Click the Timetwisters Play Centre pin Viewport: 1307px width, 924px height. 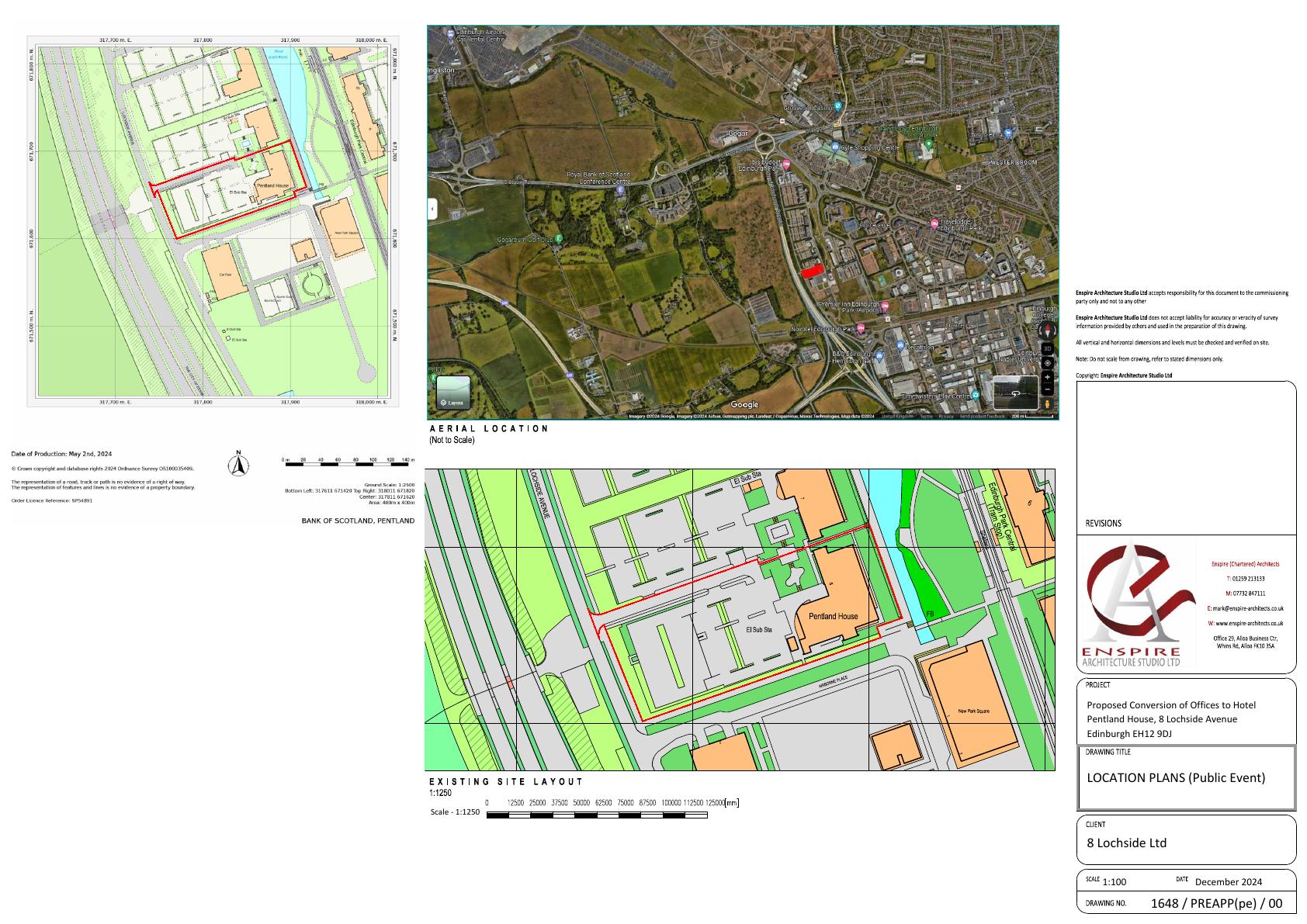[976, 395]
